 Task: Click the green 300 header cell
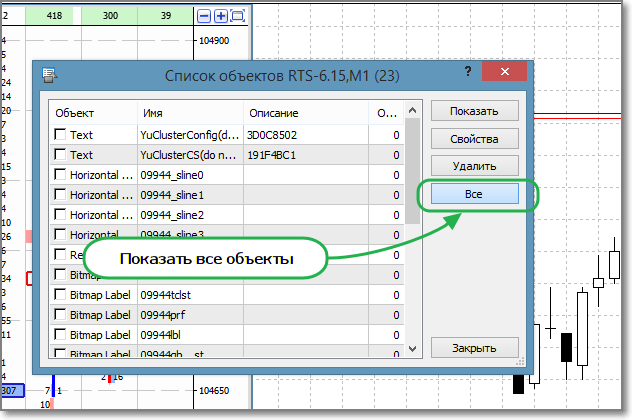(110, 16)
